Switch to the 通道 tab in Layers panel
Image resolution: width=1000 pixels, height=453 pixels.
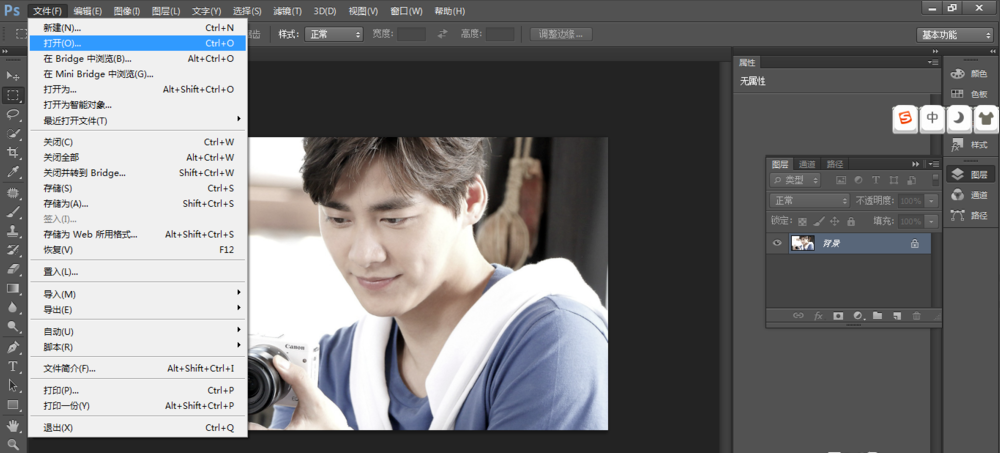(808, 164)
